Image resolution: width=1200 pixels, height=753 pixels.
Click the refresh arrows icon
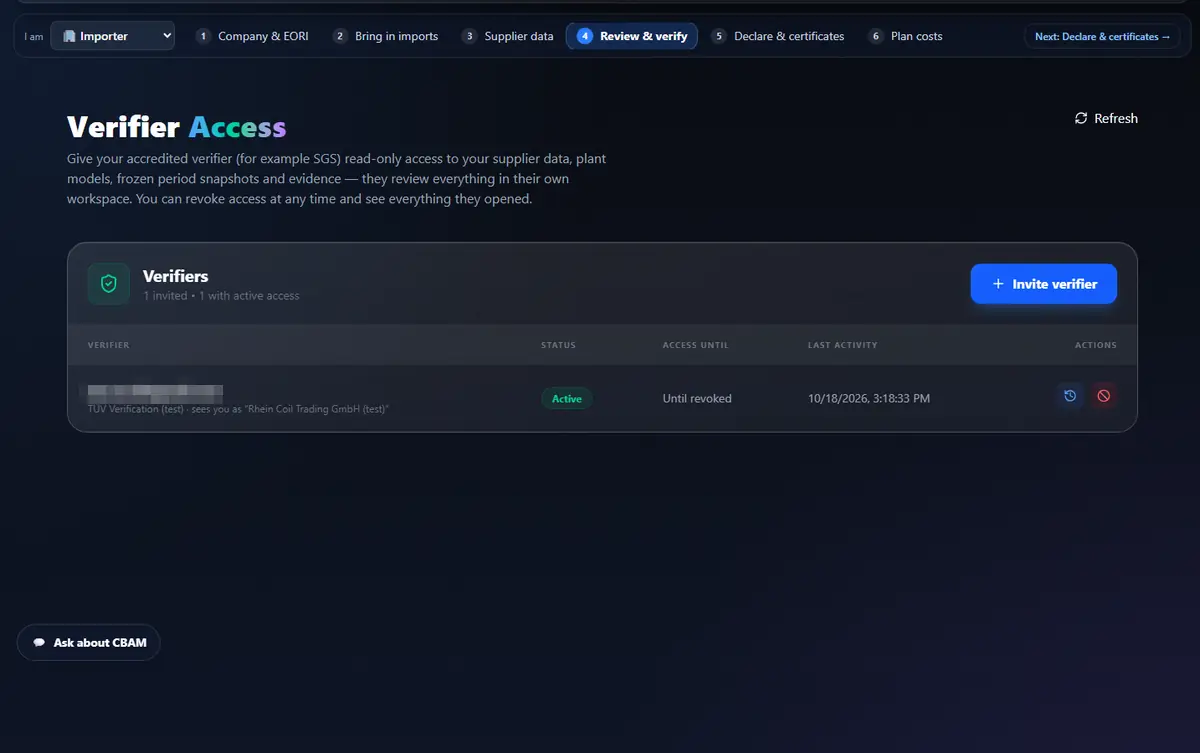click(1081, 118)
